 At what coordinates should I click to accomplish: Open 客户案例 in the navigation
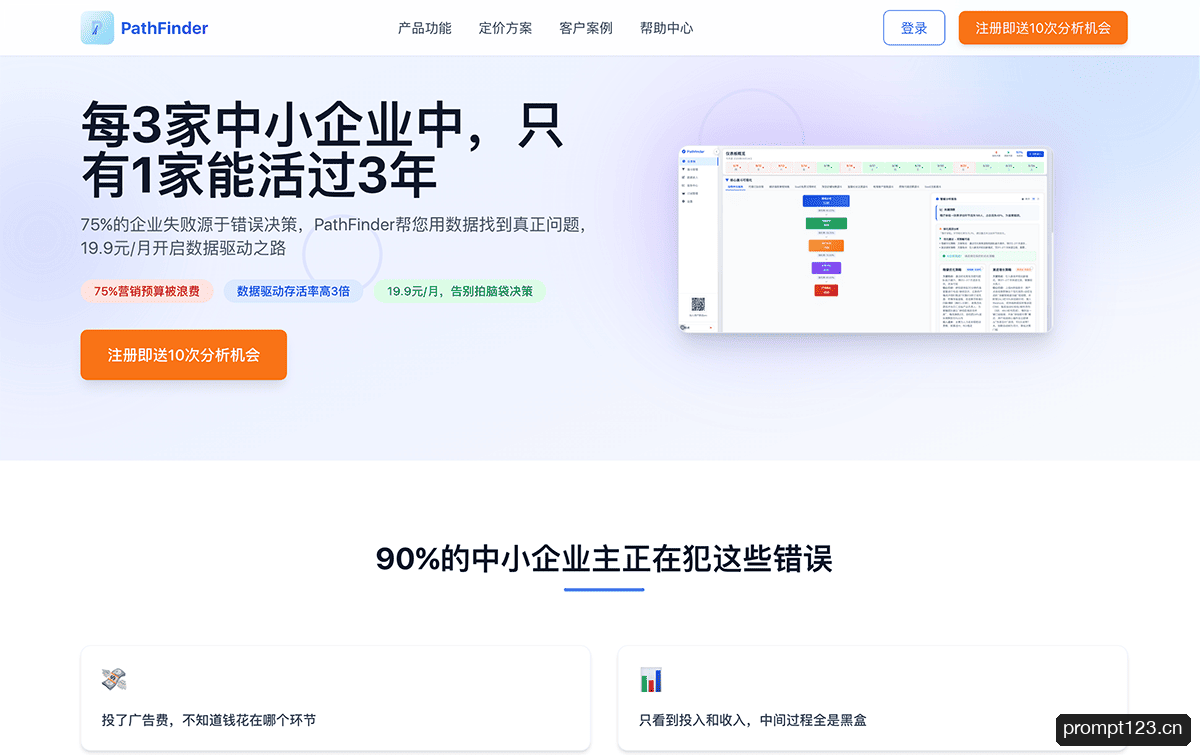(x=586, y=28)
